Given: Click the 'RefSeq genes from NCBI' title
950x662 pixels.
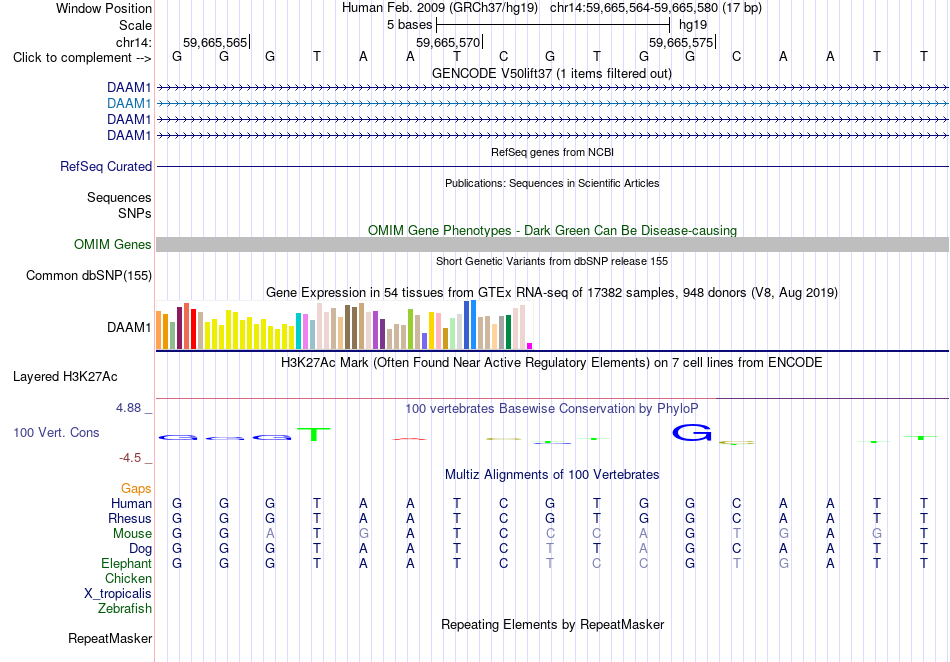Looking at the screenshot, I should [552, 153].
